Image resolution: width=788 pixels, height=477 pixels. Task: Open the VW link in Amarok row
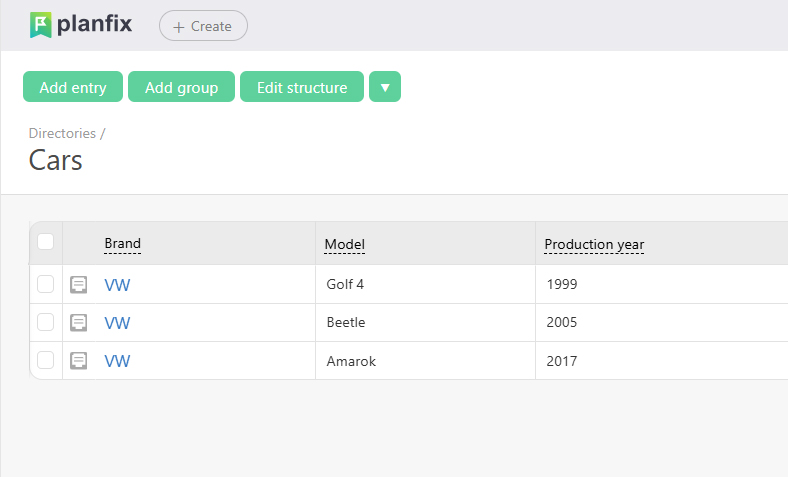(117, 361)
